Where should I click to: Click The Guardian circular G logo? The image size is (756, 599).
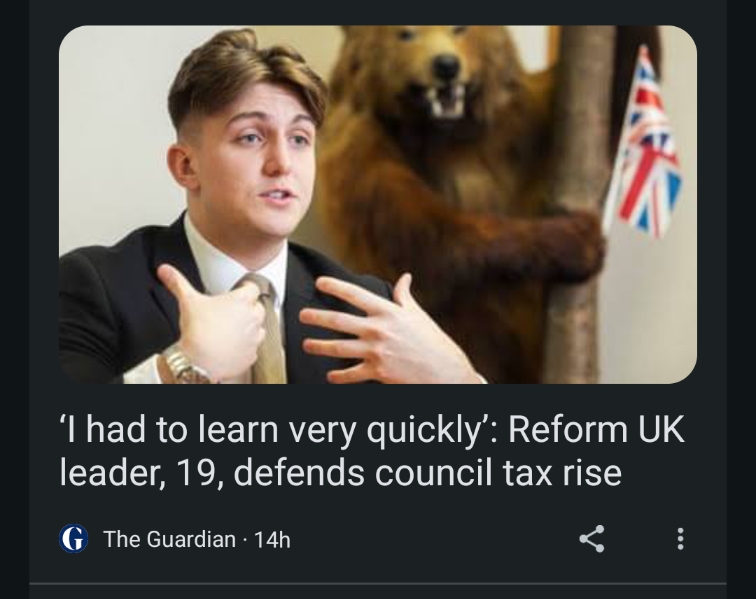(x=73, y=539)
